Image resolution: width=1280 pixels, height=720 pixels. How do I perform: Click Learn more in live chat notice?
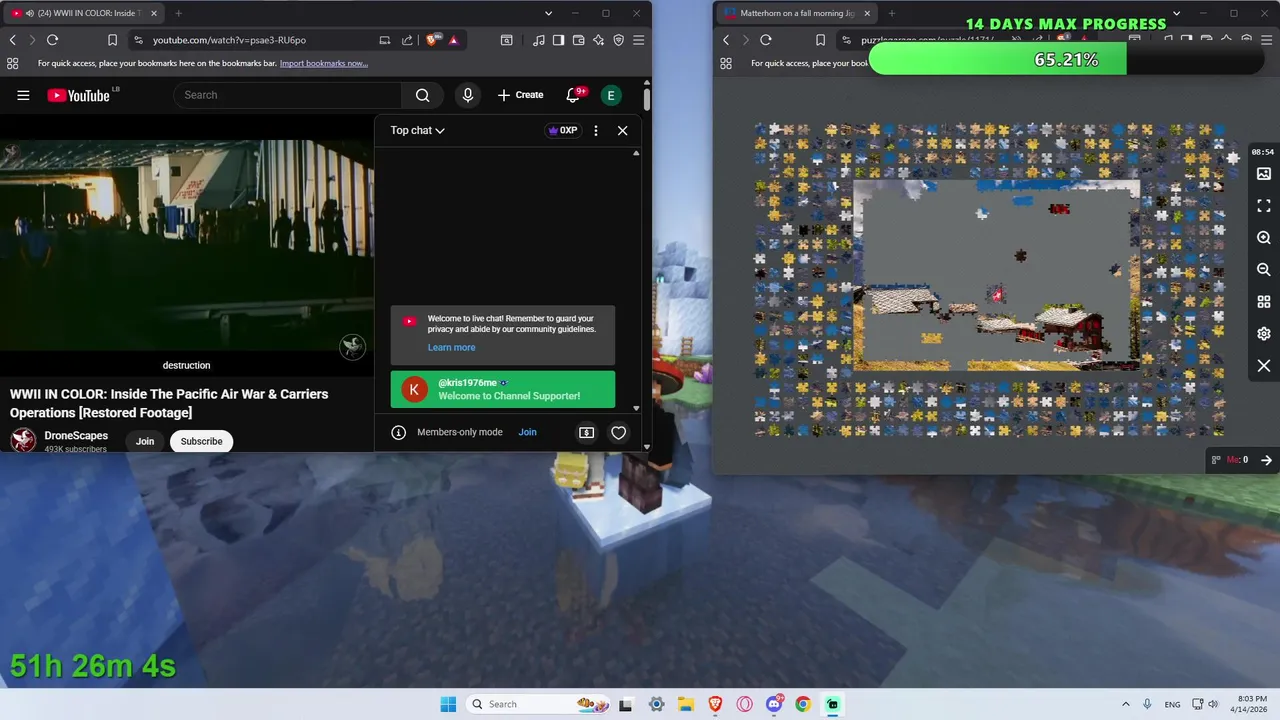[451, 347]
